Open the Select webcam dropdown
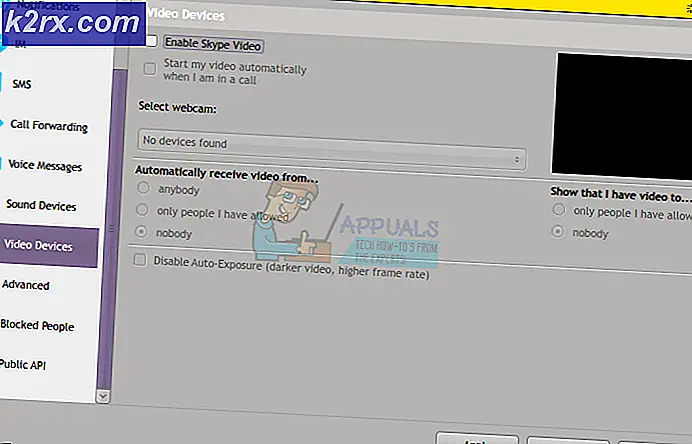The height and width of the screenshot is (444, 692). click(331, 150)
